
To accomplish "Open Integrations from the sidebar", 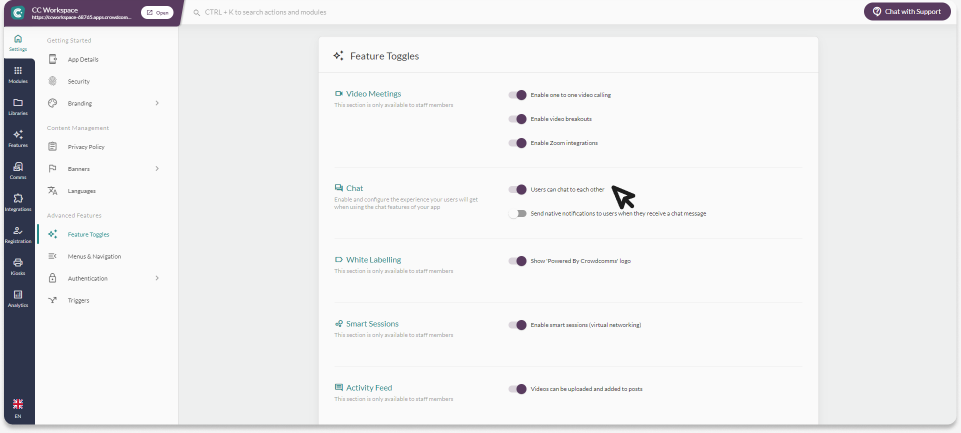I will (18, 202).
